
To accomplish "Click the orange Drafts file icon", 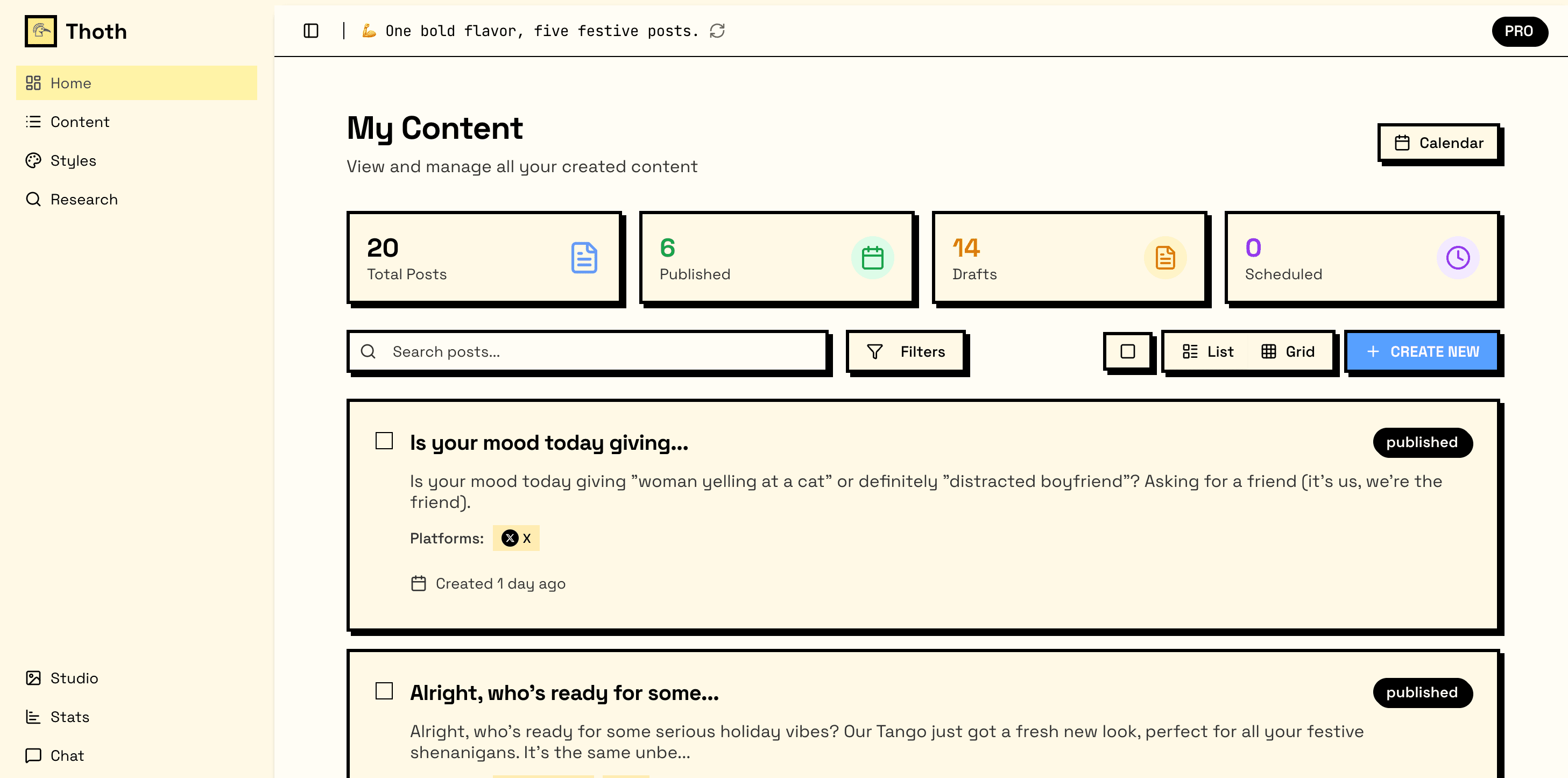I will [1165, 258].
